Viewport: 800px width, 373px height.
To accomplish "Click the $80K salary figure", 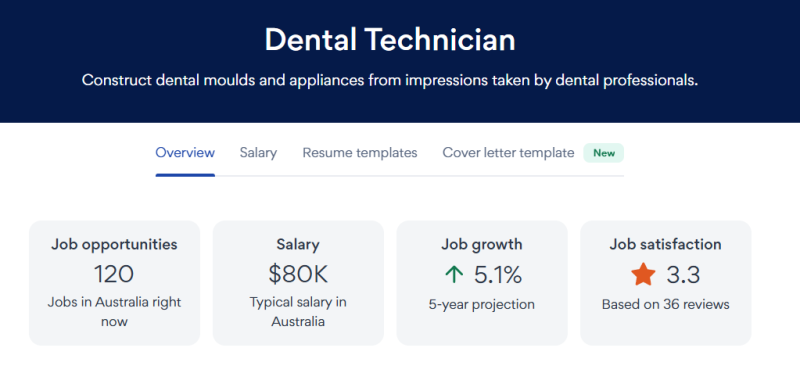I will pos(298,275).
